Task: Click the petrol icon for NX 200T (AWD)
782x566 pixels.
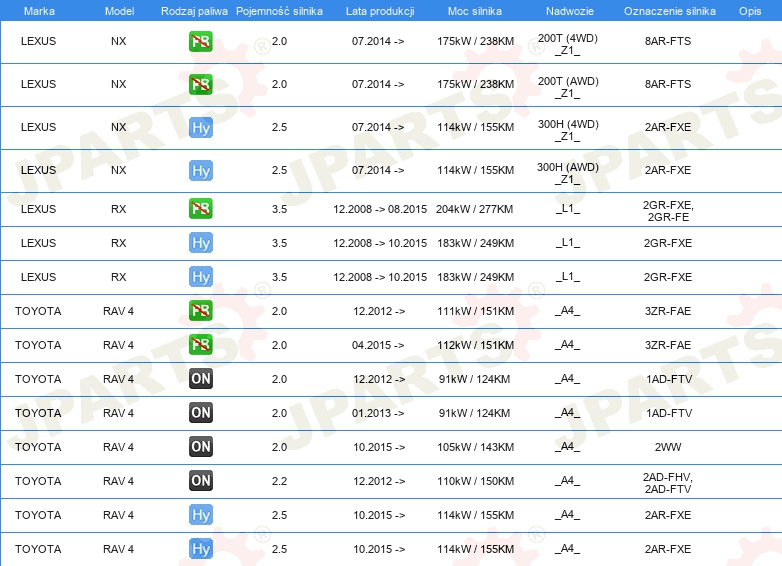Action: [201, 85]
